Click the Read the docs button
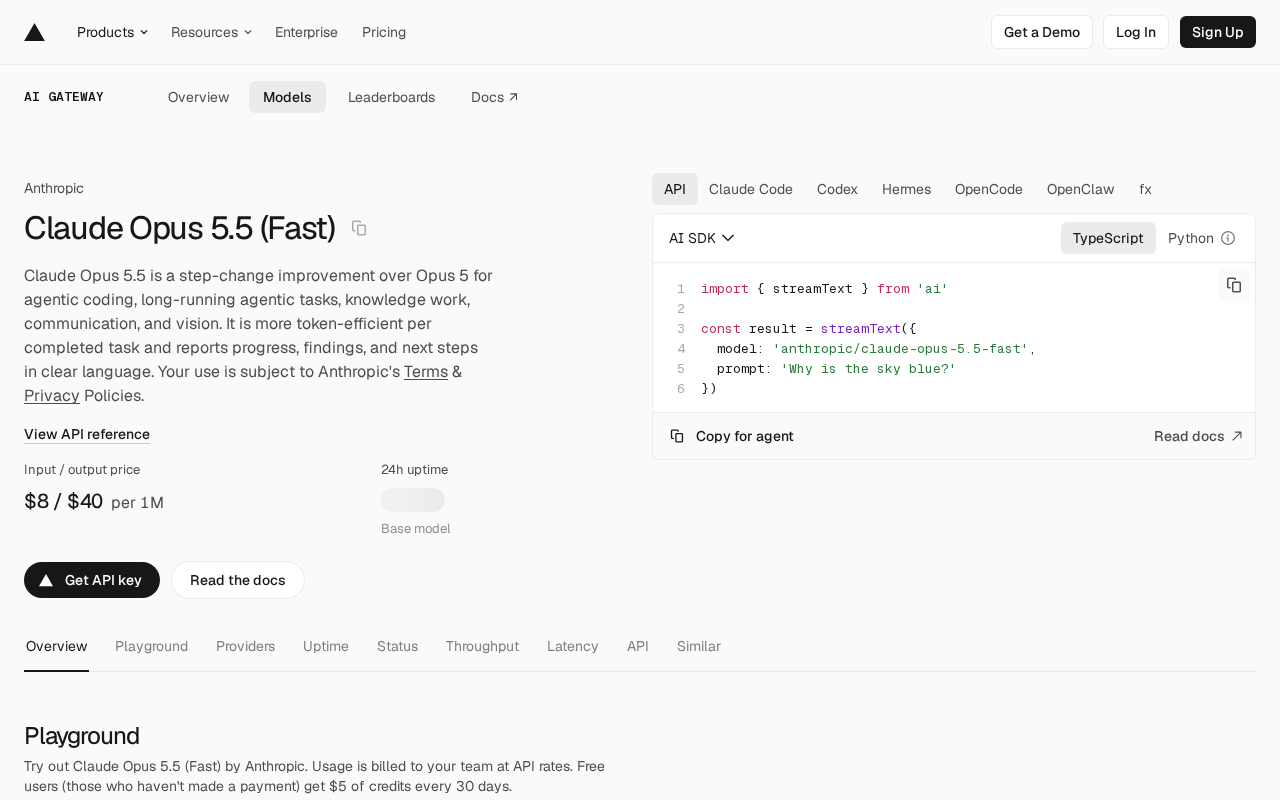1280x800 pixels. point(238,580)
